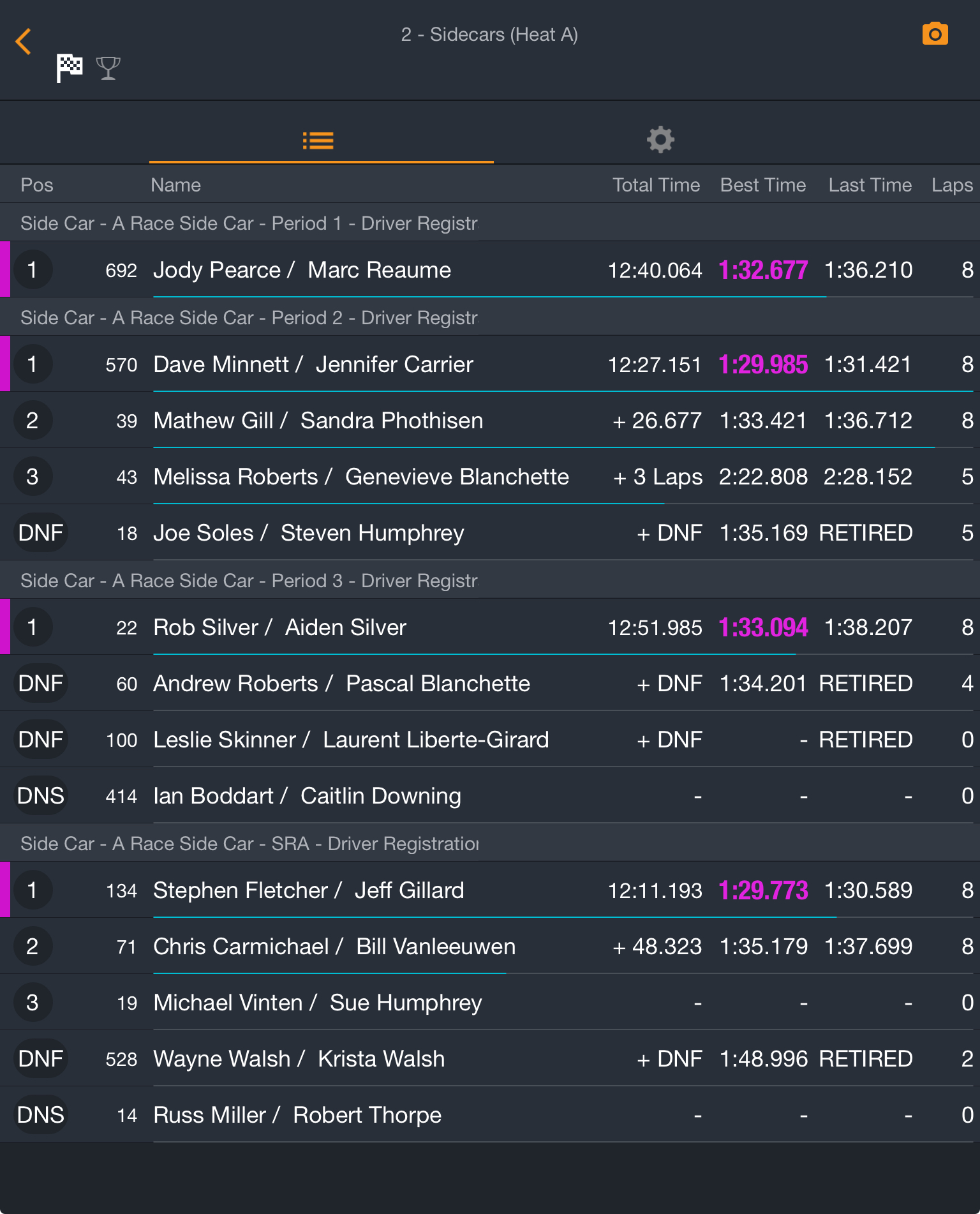Click DNF badge for Joe Soles
The height and width of the screenshot is (1214, 980).
tap(41, 533)
